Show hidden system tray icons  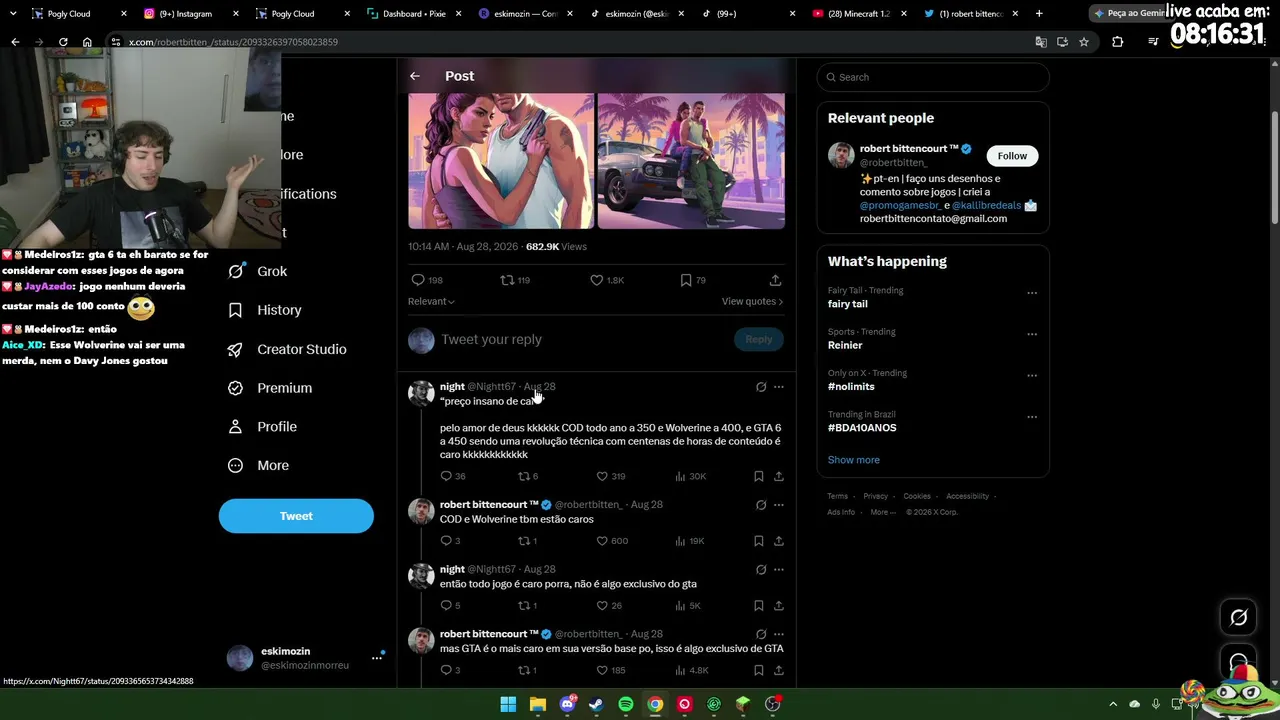click(1113, 704)
